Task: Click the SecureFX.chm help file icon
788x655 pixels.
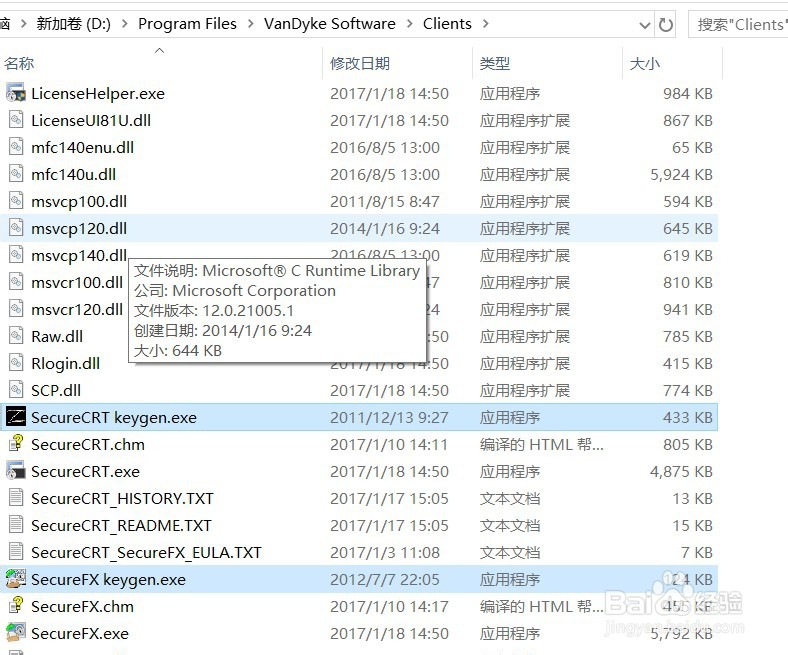Action: click(16, 606)
